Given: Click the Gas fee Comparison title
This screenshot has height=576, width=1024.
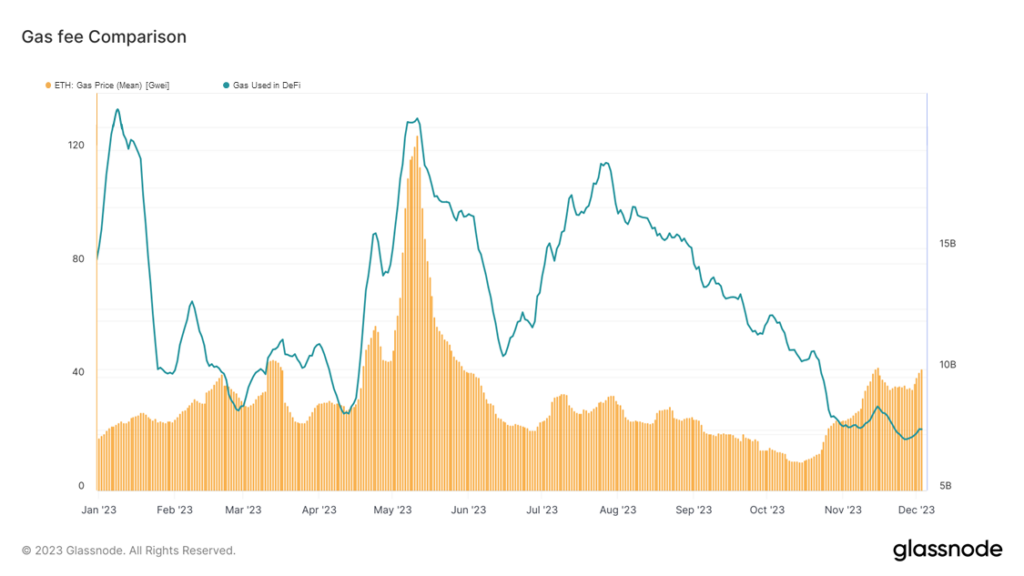Looking at the screenshot, I should tap(104, 37).
